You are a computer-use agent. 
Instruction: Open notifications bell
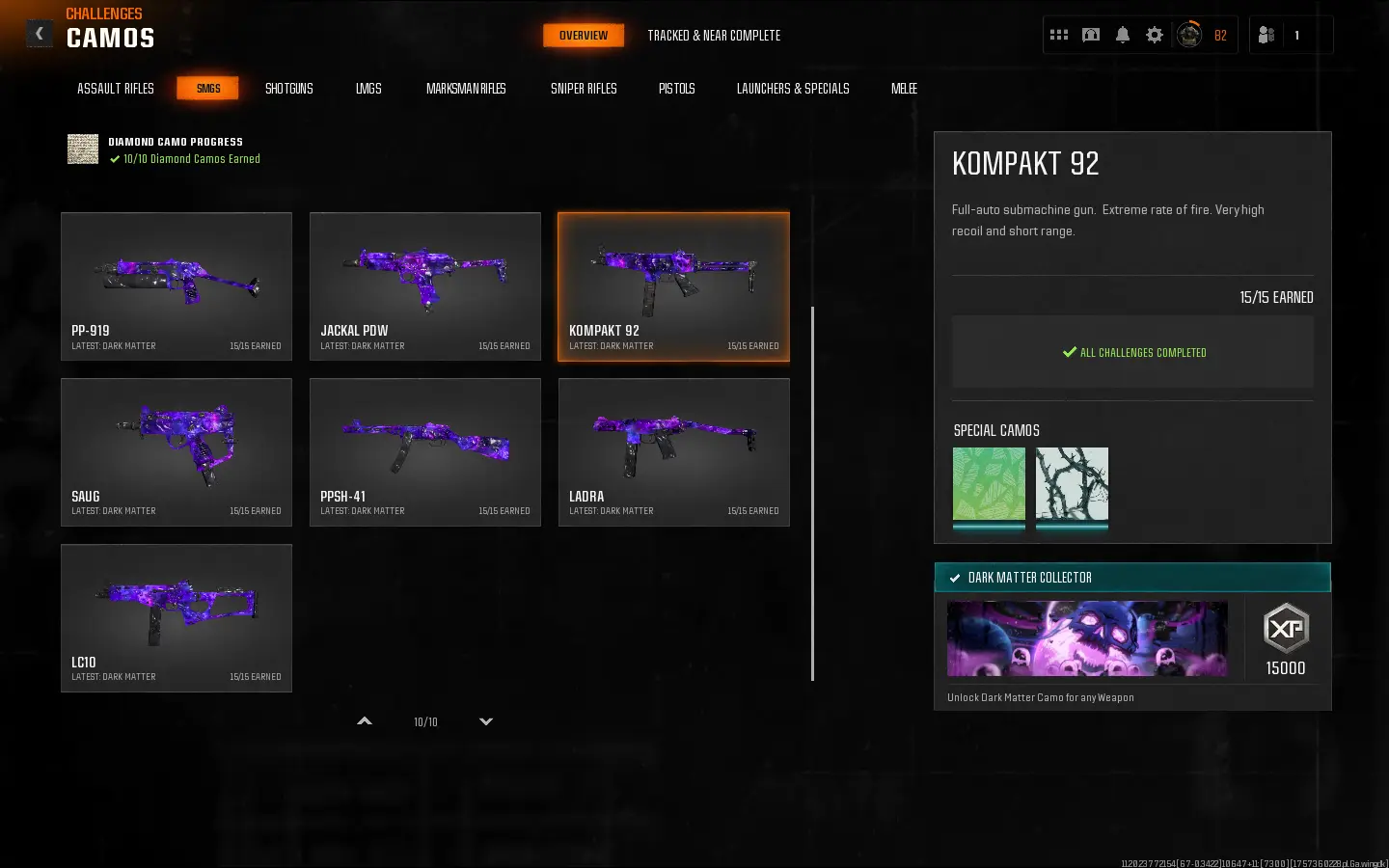click(1123, 35)
